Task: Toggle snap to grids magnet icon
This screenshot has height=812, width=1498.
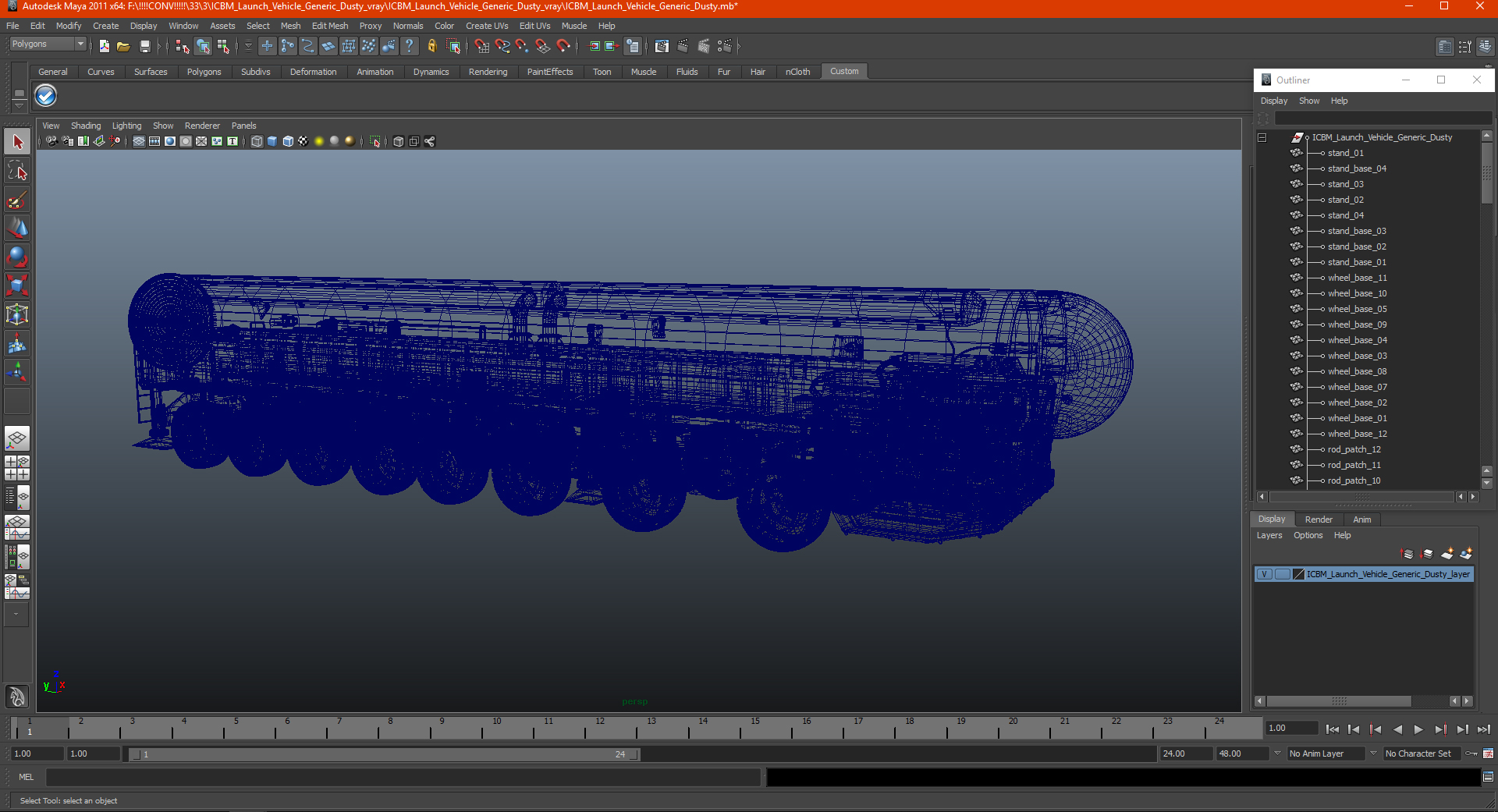Action: 481,47
